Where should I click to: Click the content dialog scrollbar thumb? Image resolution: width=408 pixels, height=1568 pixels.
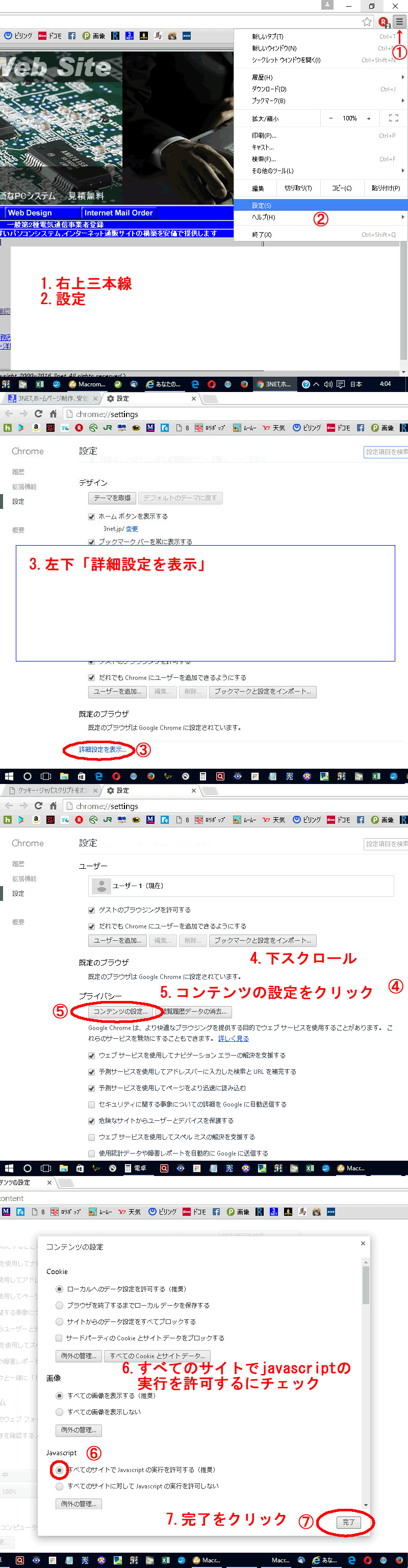pos(366,1286)
